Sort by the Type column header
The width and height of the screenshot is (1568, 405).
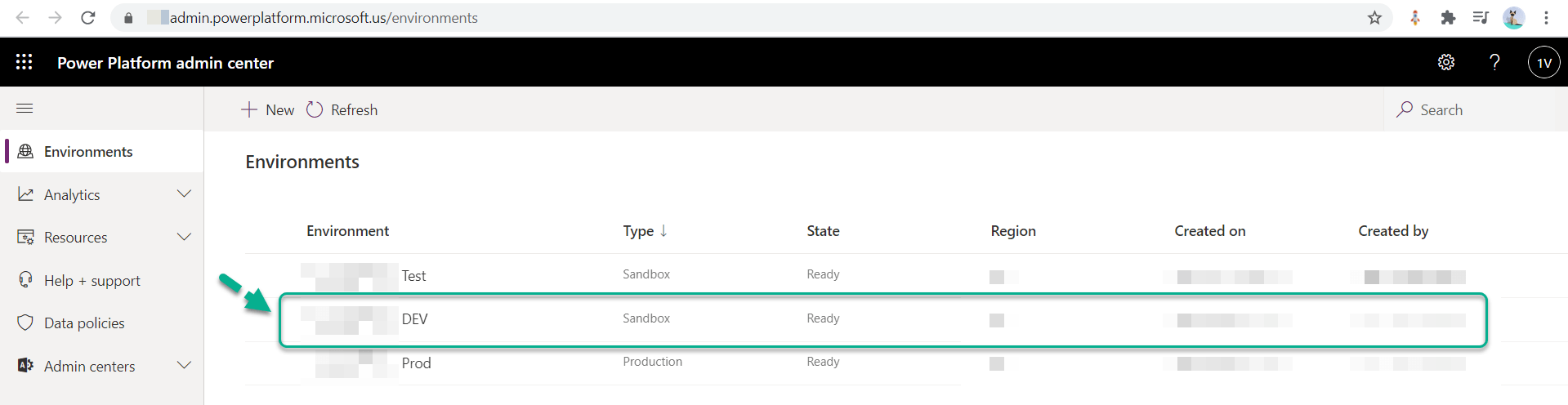point(639,231)
